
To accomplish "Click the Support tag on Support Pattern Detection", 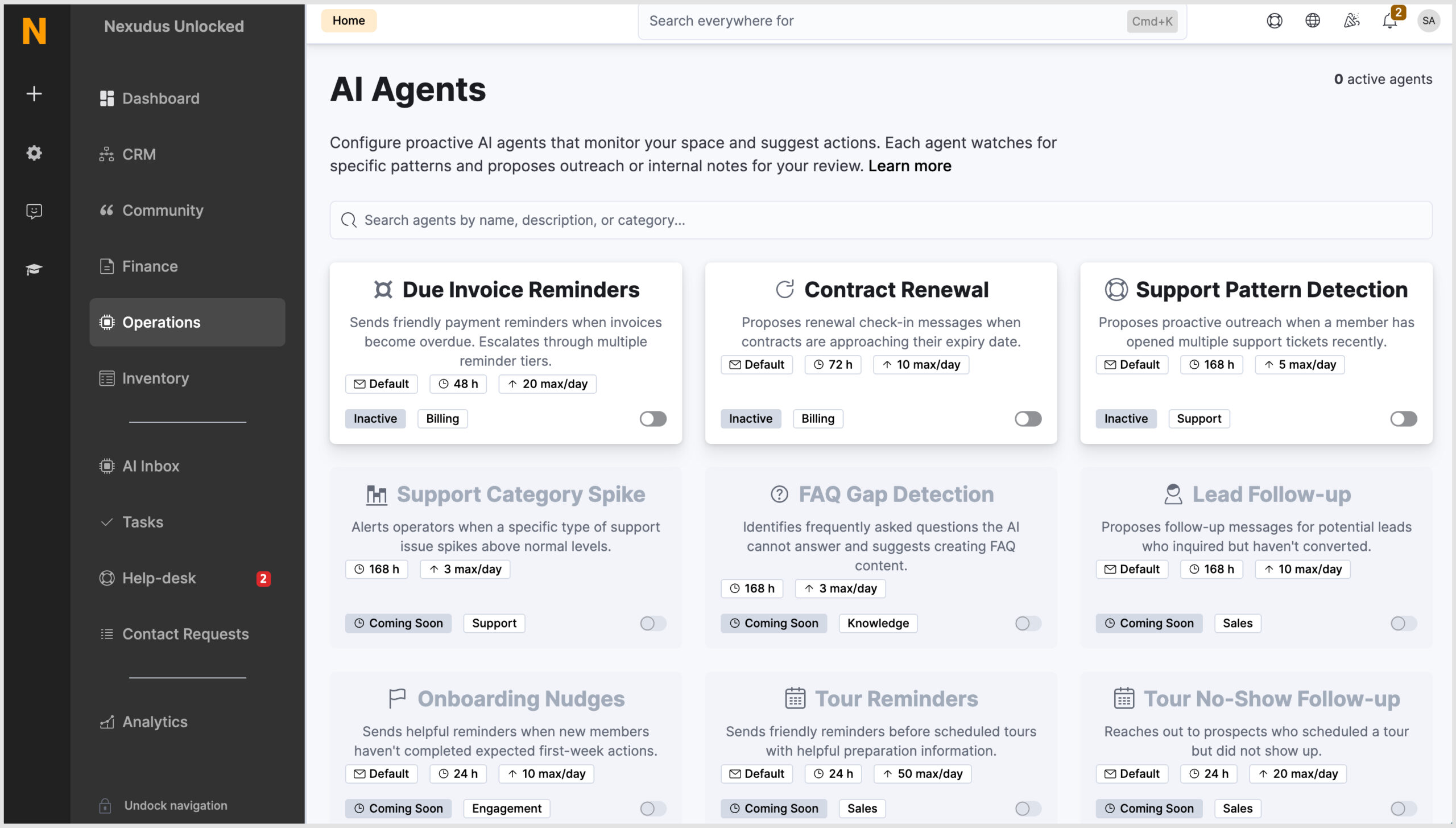I will tap(1199, 419).
